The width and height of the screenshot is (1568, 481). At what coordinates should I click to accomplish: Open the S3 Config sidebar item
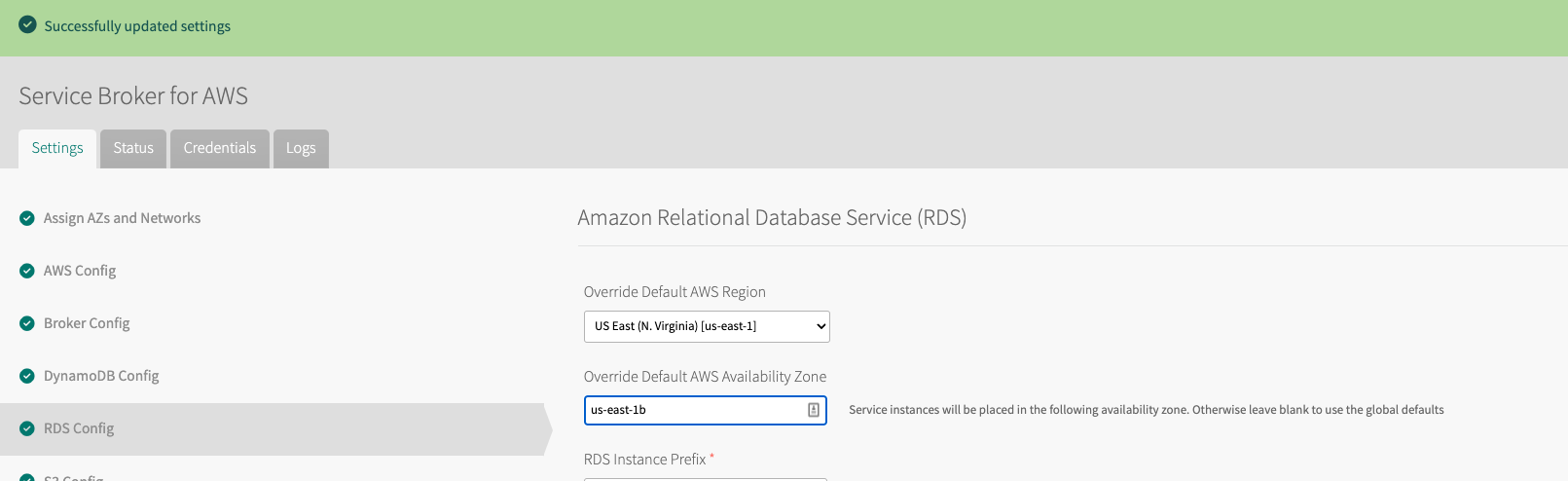(74, 477)
